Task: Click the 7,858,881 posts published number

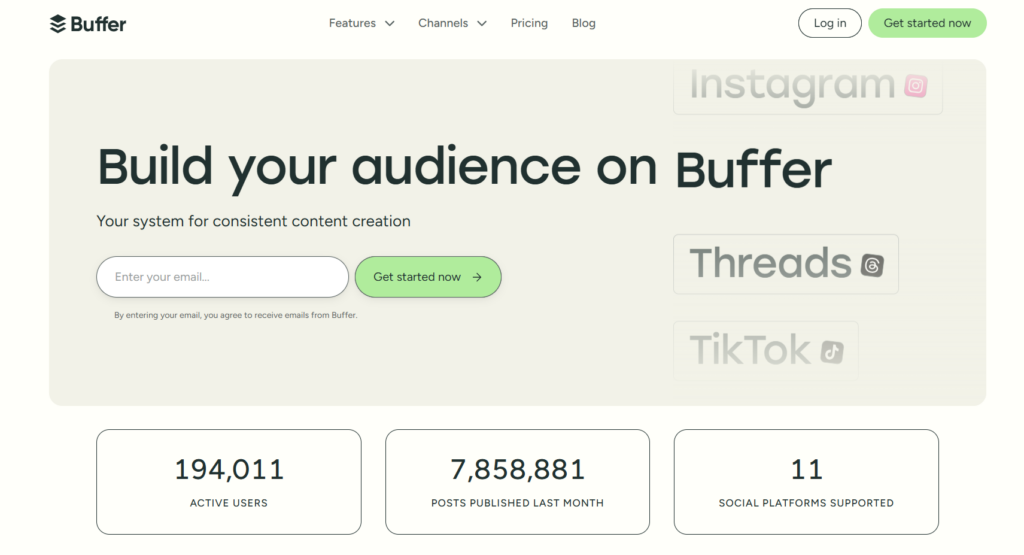Action: pos(517,469)
